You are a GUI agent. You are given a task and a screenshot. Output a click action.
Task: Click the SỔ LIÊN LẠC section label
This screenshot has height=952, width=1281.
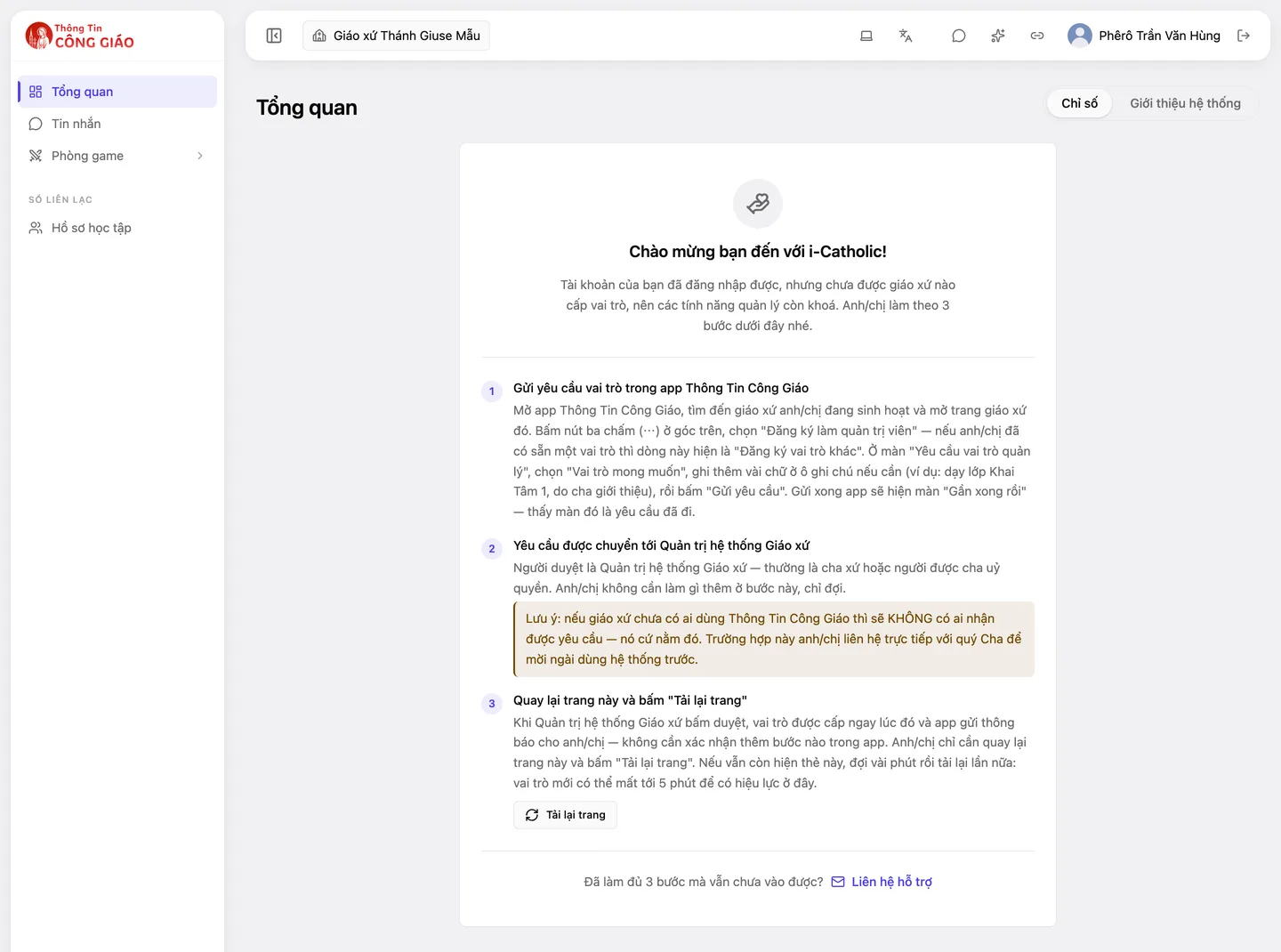coord(60,200)
